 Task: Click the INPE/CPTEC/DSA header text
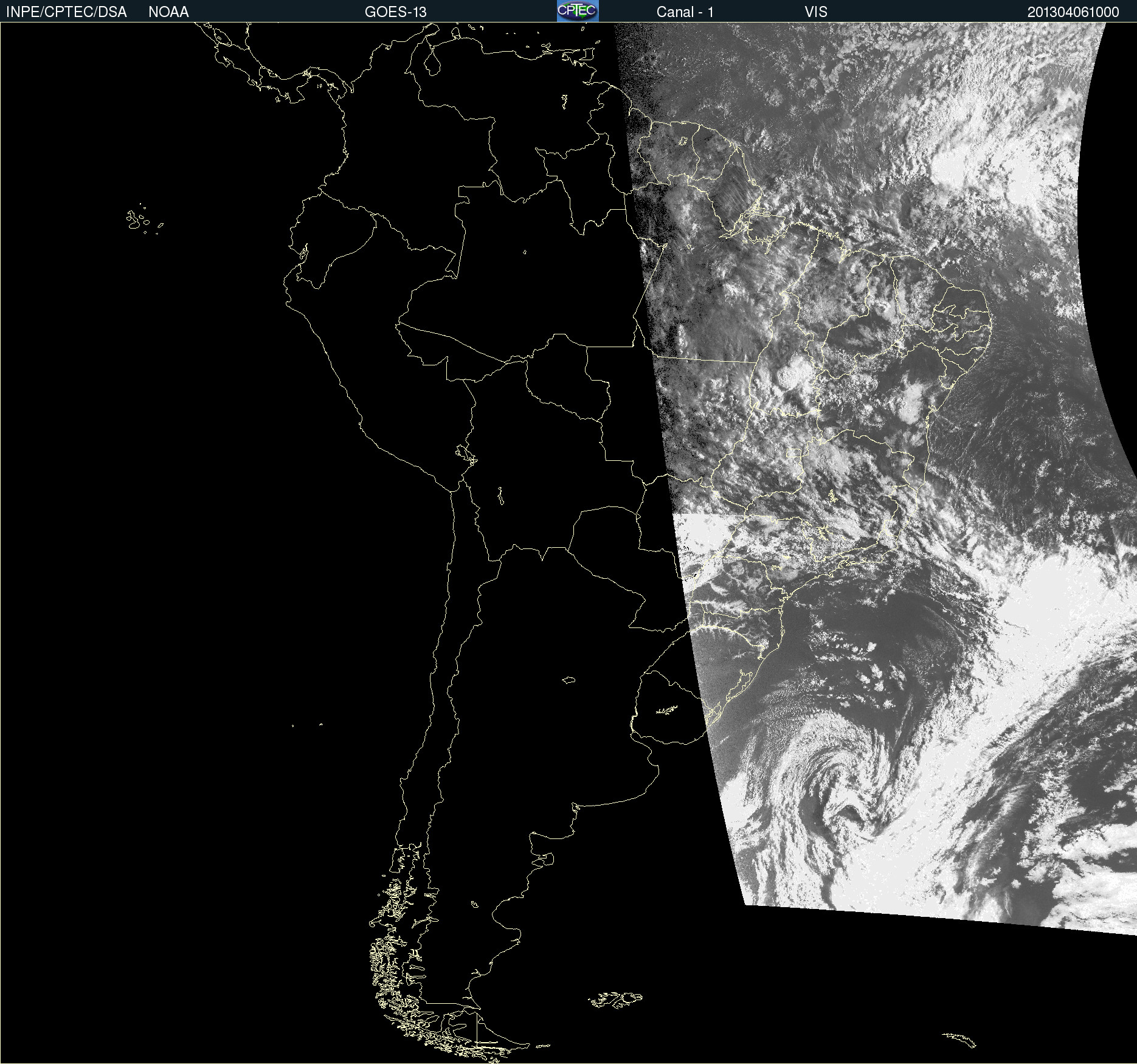click(66, 12)
